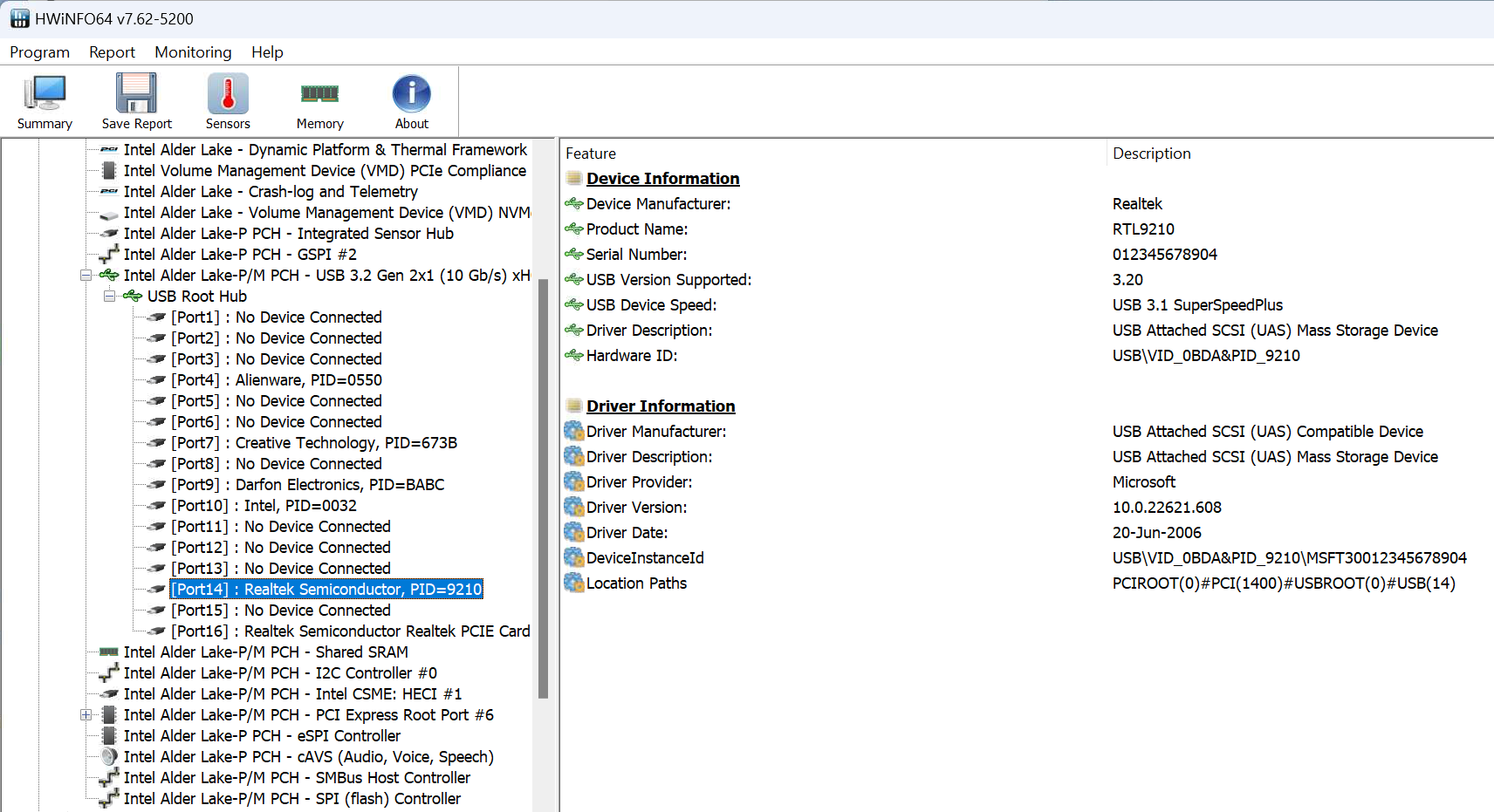The image size is (1494, 812).
Task: Click the USB icon beside USB Root Hub
Action: click(x=133, y=297)
